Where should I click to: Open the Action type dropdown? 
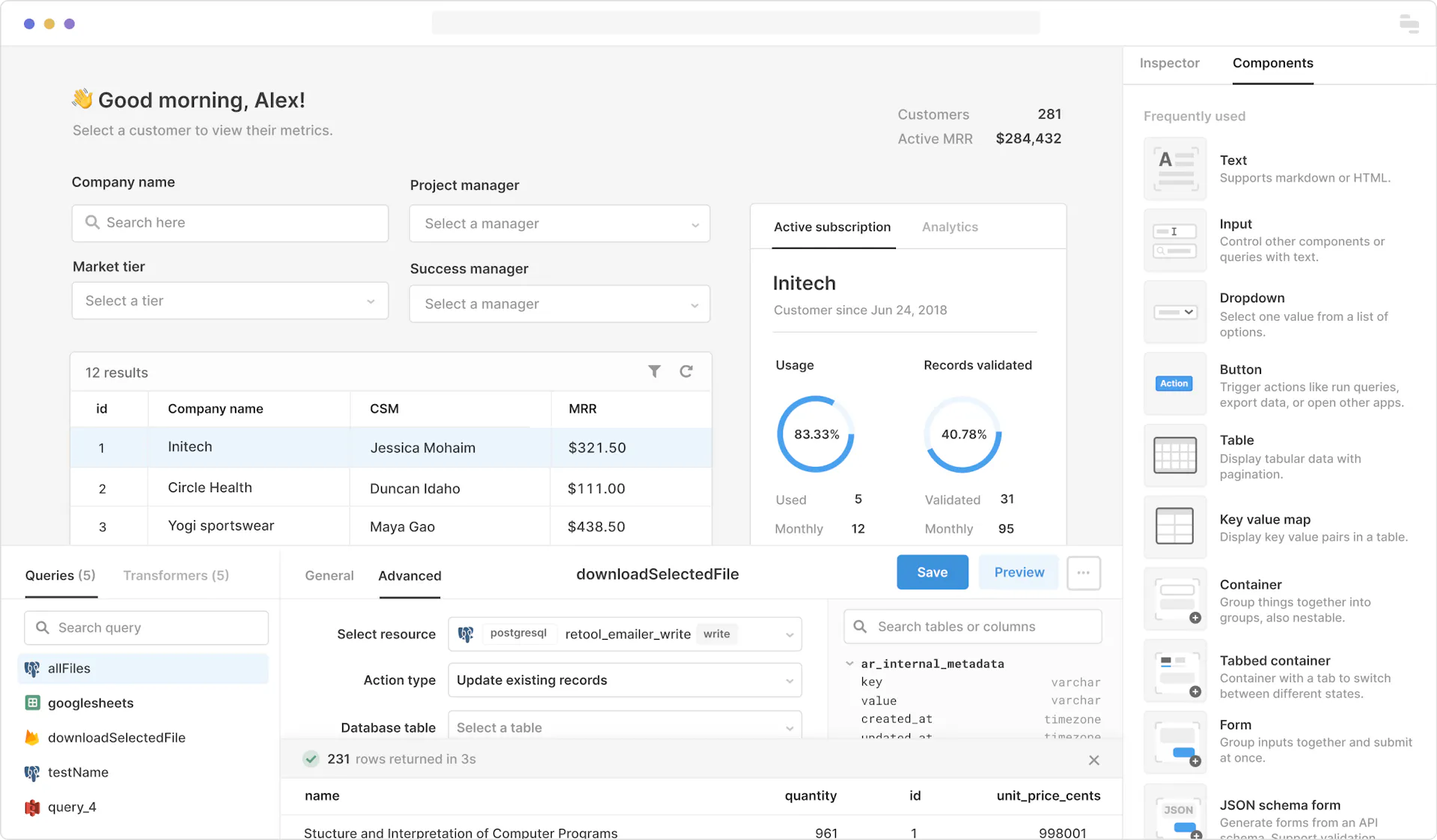tap(624, 681)
